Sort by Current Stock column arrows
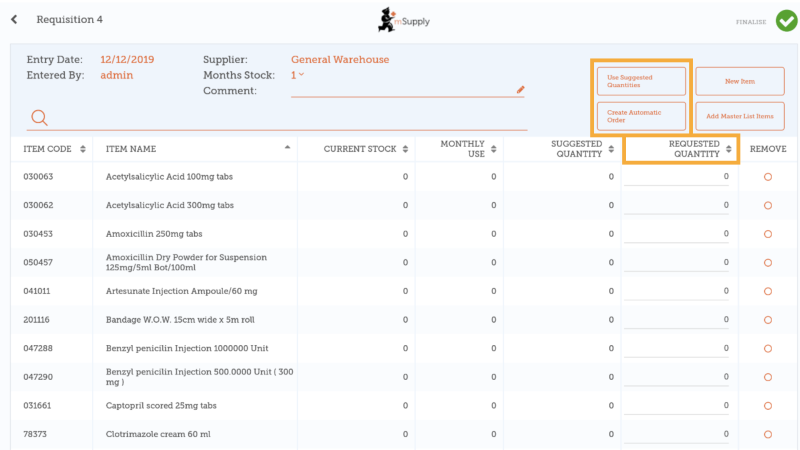This screenshot has width=800, height=450. coord(405,149)
